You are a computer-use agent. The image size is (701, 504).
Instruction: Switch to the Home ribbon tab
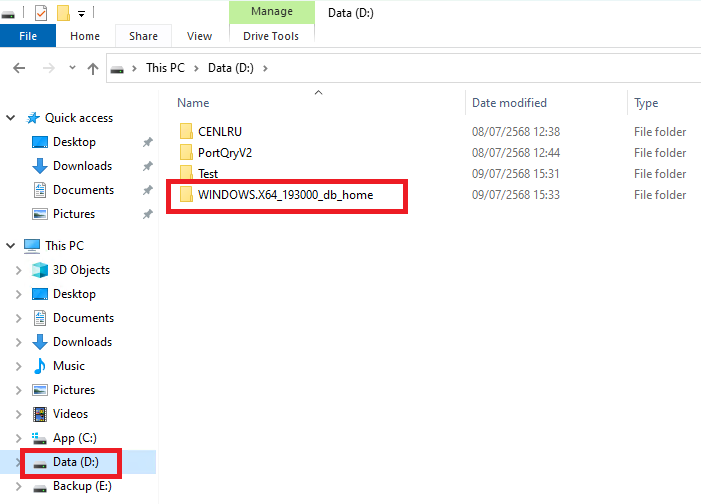[85, 36]
